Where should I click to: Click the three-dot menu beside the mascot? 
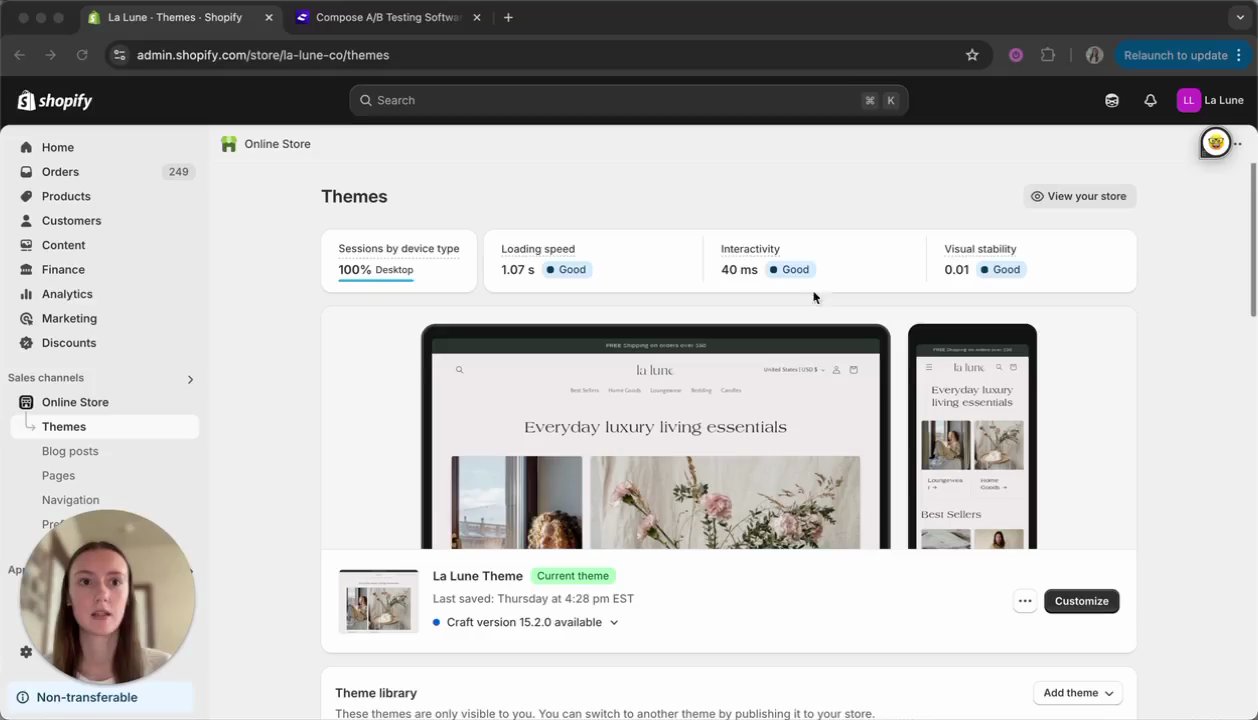click(x=1238, y=144)
